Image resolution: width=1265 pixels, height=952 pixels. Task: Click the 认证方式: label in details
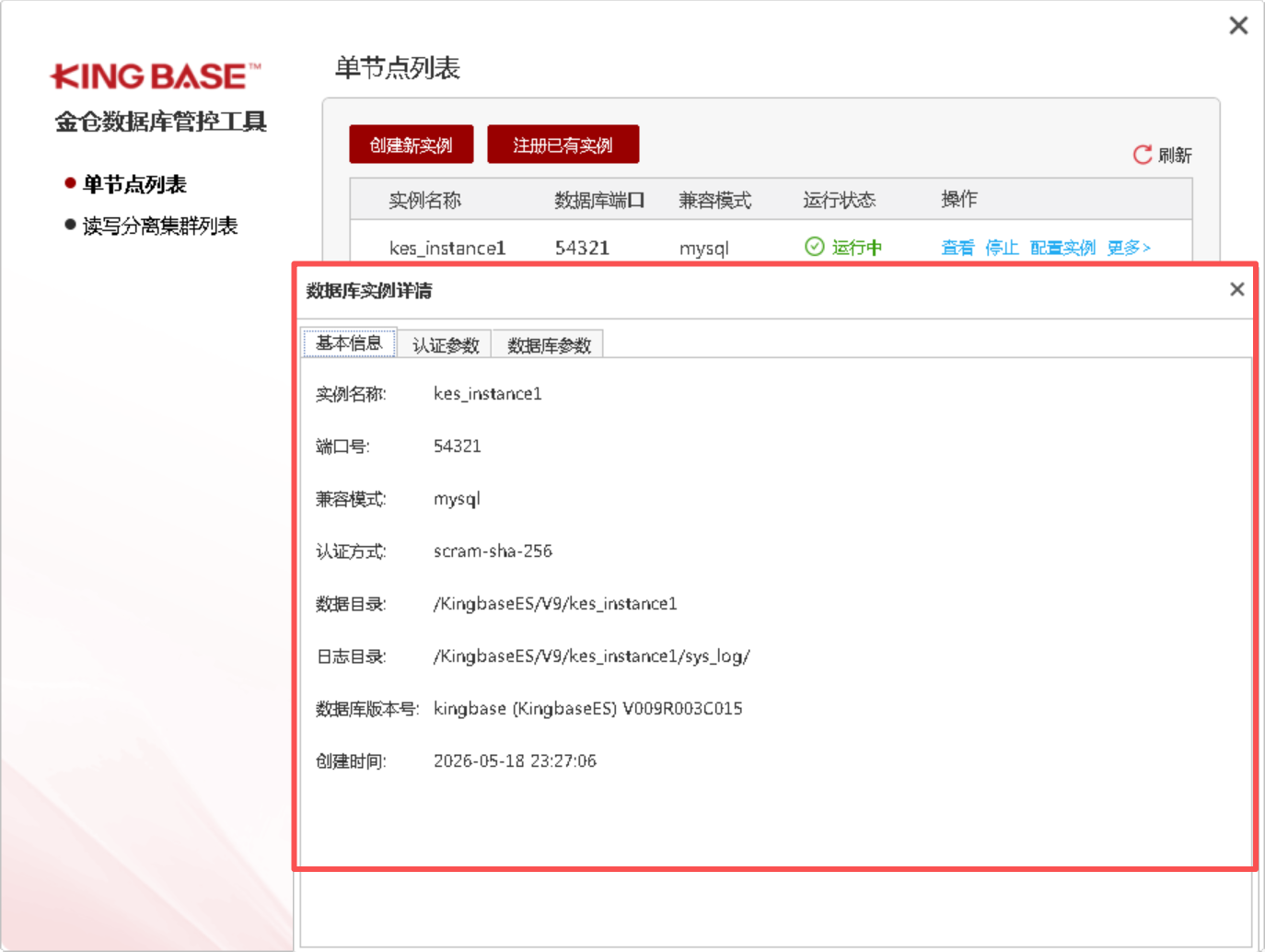pyautogui.click(x=351, y=551)
